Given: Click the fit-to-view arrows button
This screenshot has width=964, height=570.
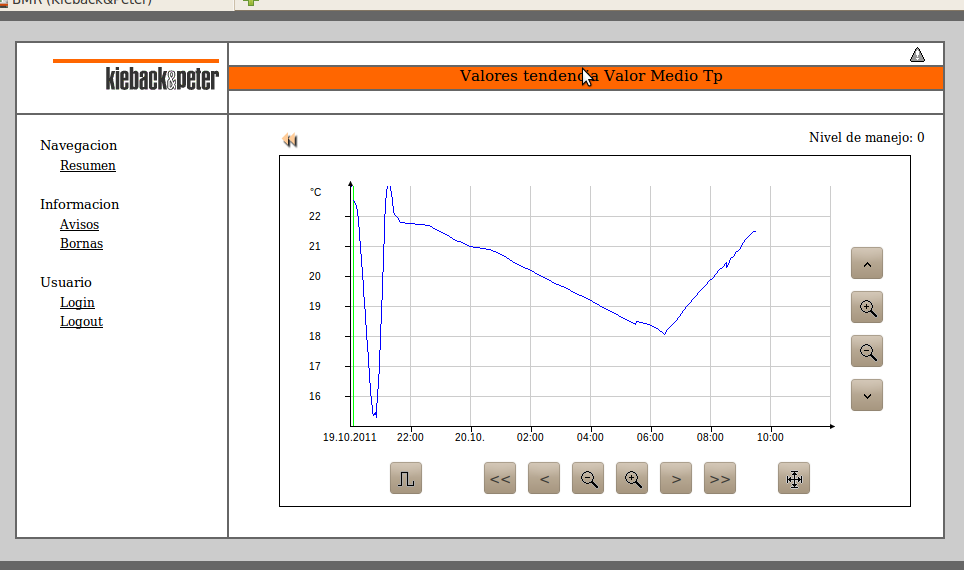Looking at the screenshot, I should tap(794, 479).
